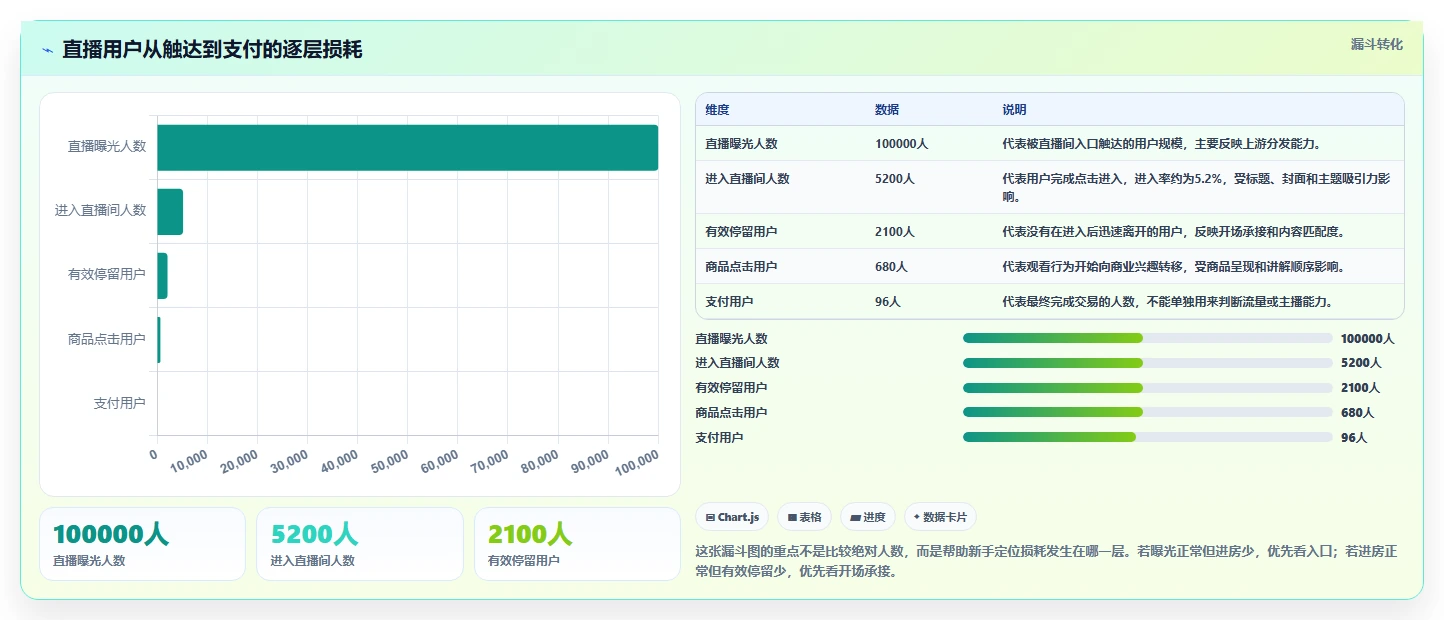Click the 支付用户 label on the chart axis
1444x620 pixels.
(x=119, y=403)
